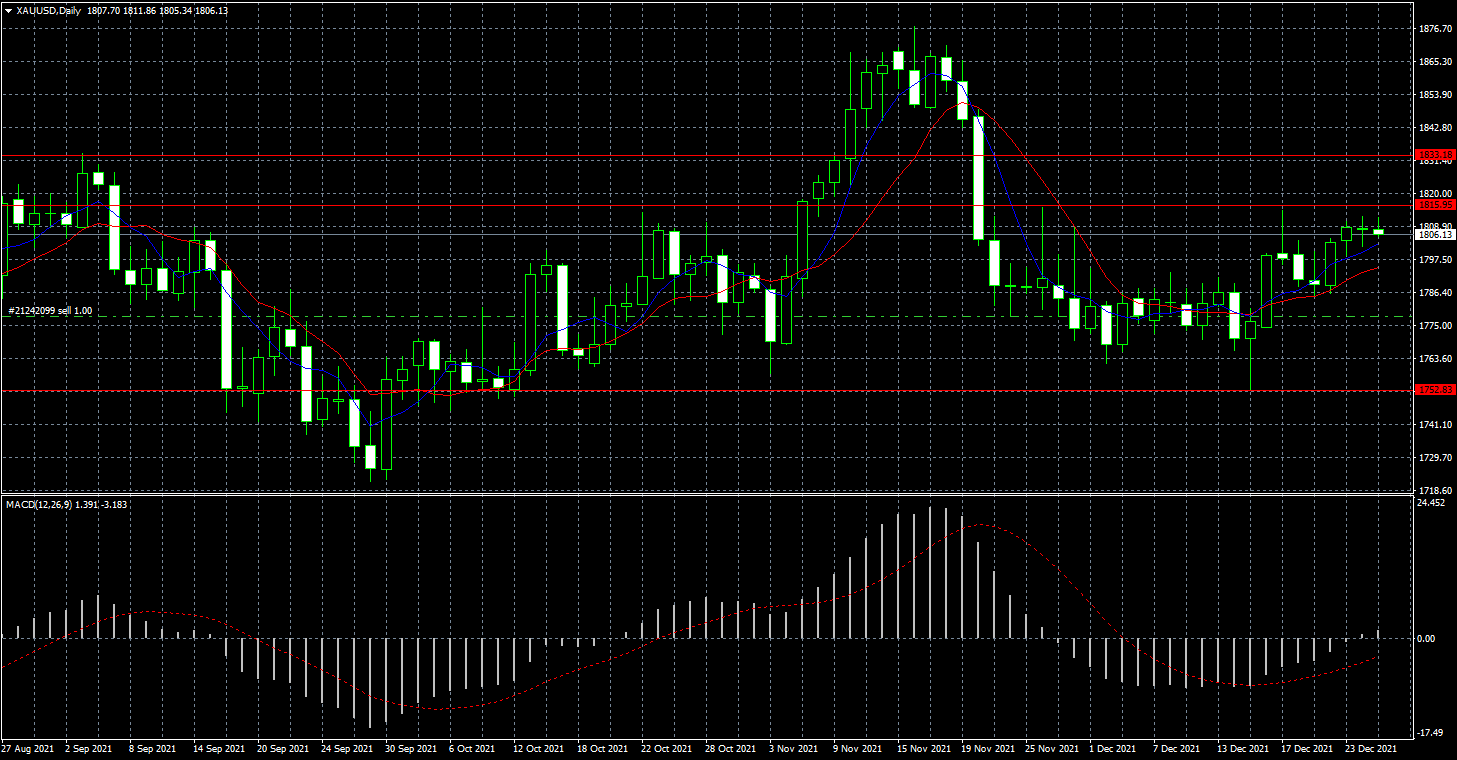Image resolution: width=1457 pixels, height=760 pixels.
Task: Click the 23 Dec 2021 date label
Action: tap(1369, 748)
